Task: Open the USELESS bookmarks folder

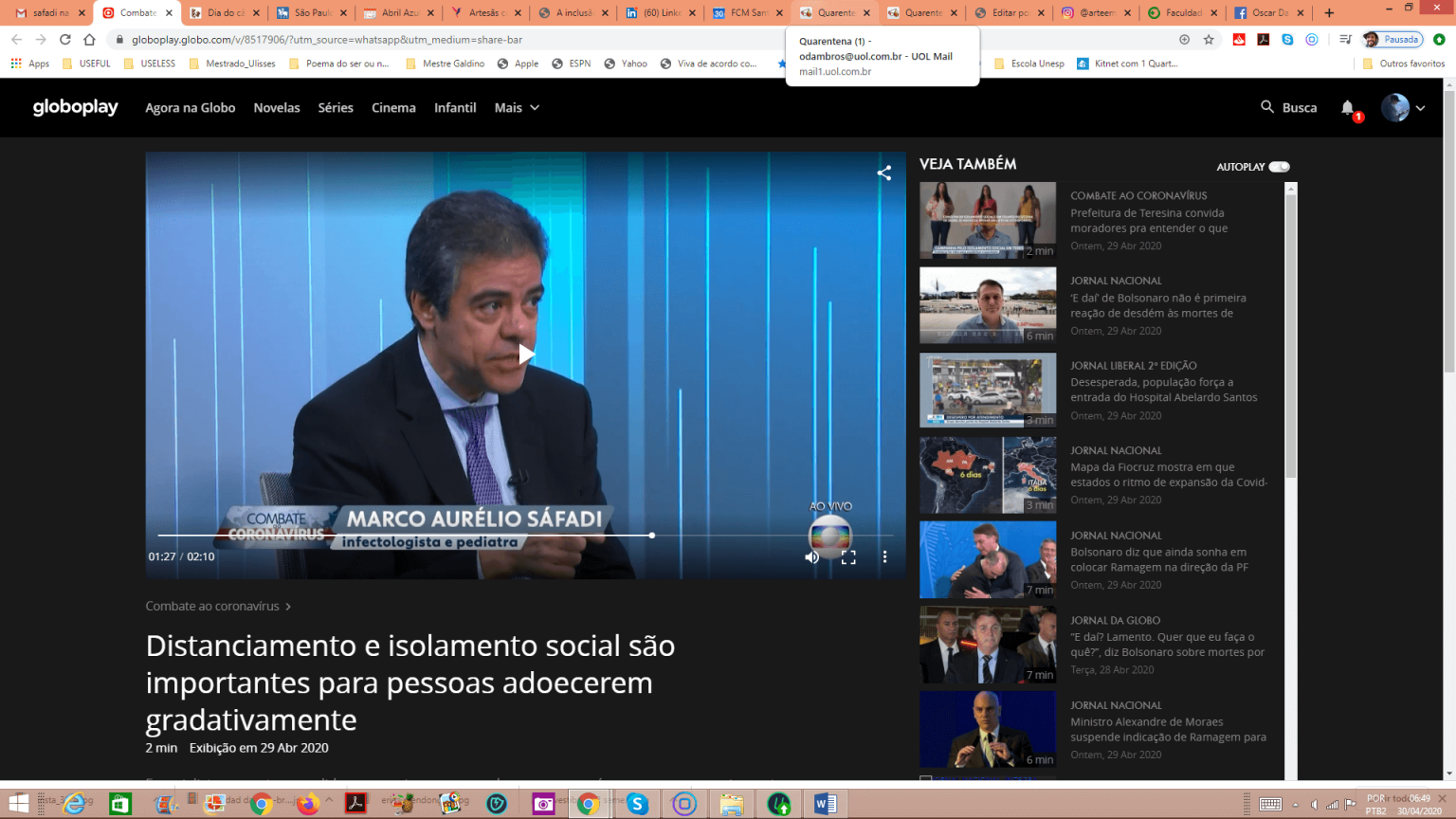Action: tap(149, 64)
